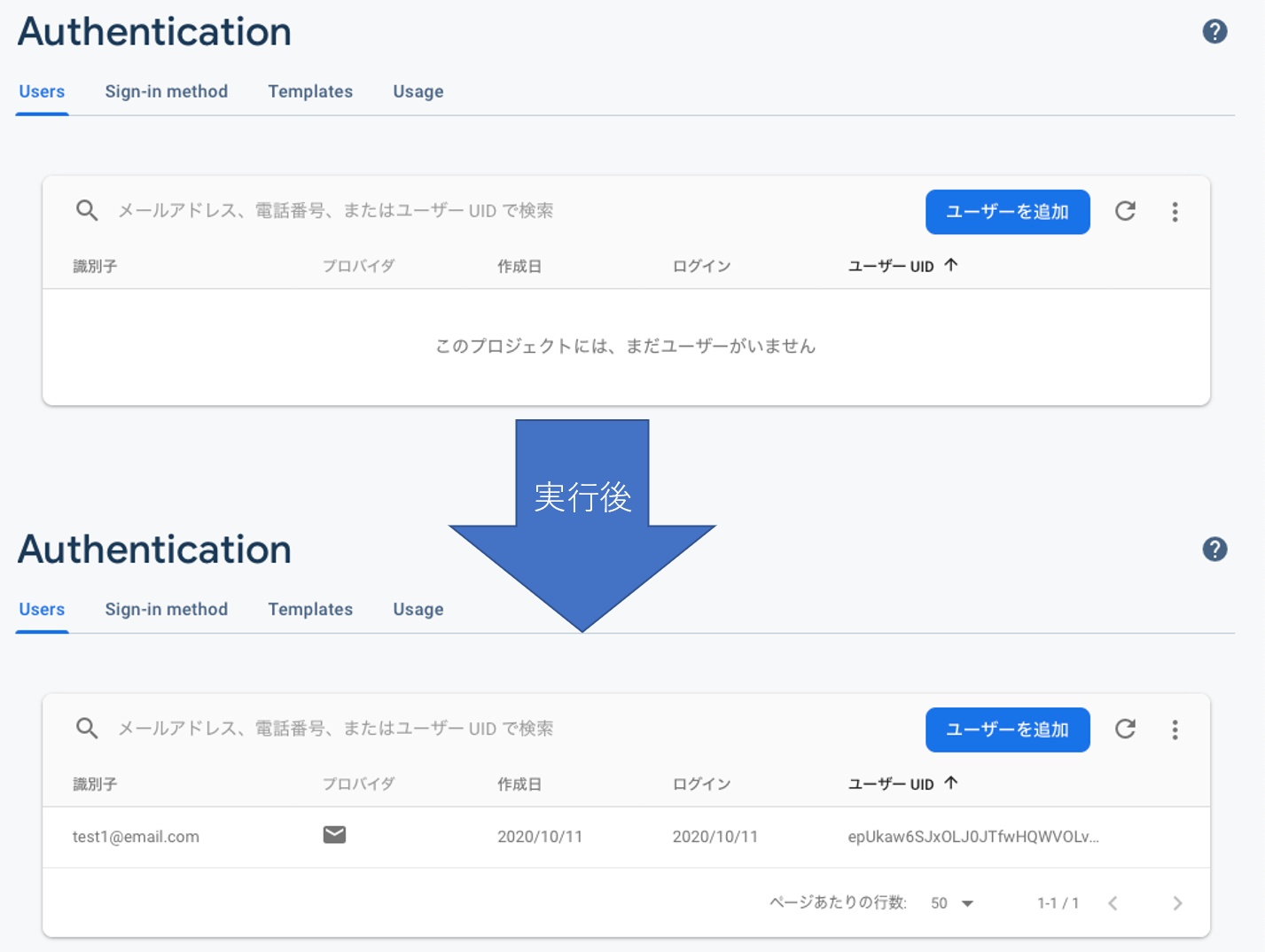Click 識別子 column header in lower table

(95, 784)
